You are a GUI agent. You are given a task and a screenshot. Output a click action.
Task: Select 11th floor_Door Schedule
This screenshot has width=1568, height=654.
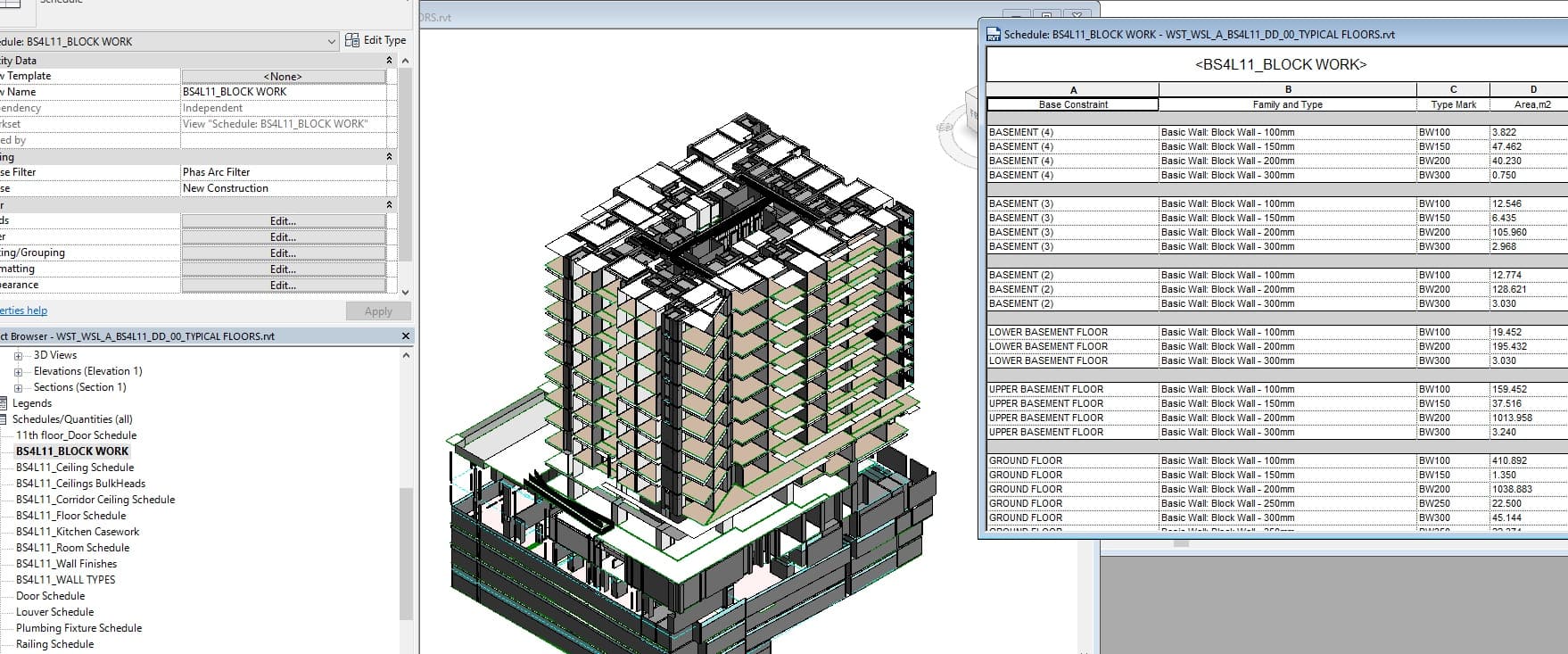tap(76, 435)
